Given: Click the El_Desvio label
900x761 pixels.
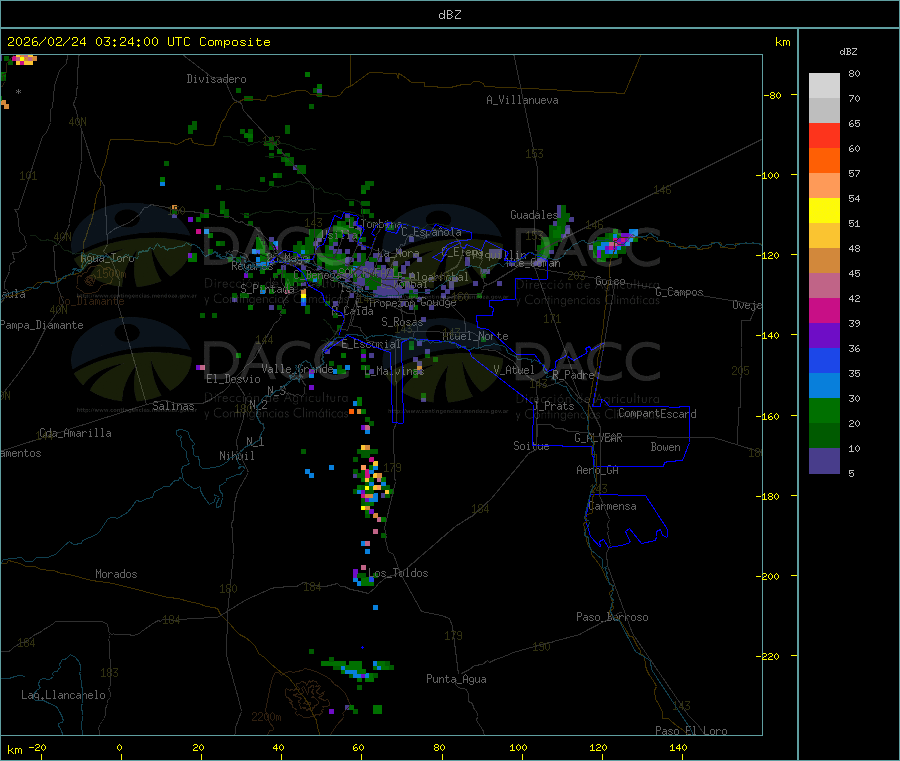Looking at the screenshot, I should point(233,379).
